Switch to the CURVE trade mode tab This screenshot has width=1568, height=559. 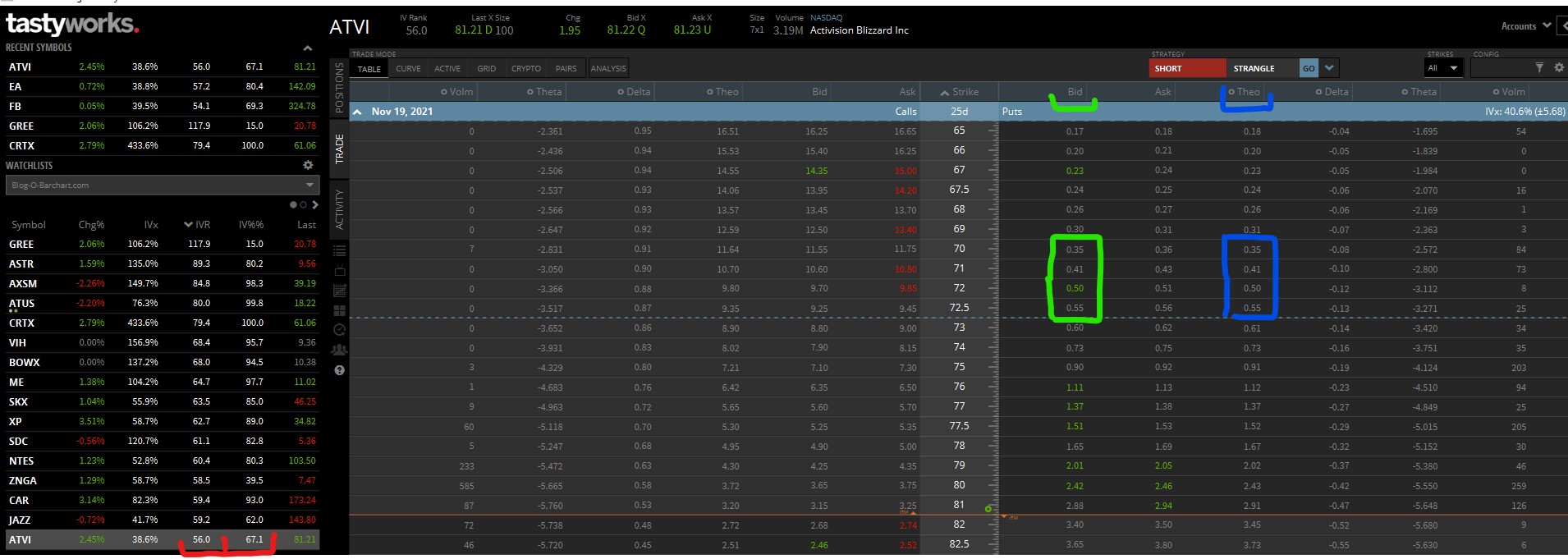[x=408, y=69]
